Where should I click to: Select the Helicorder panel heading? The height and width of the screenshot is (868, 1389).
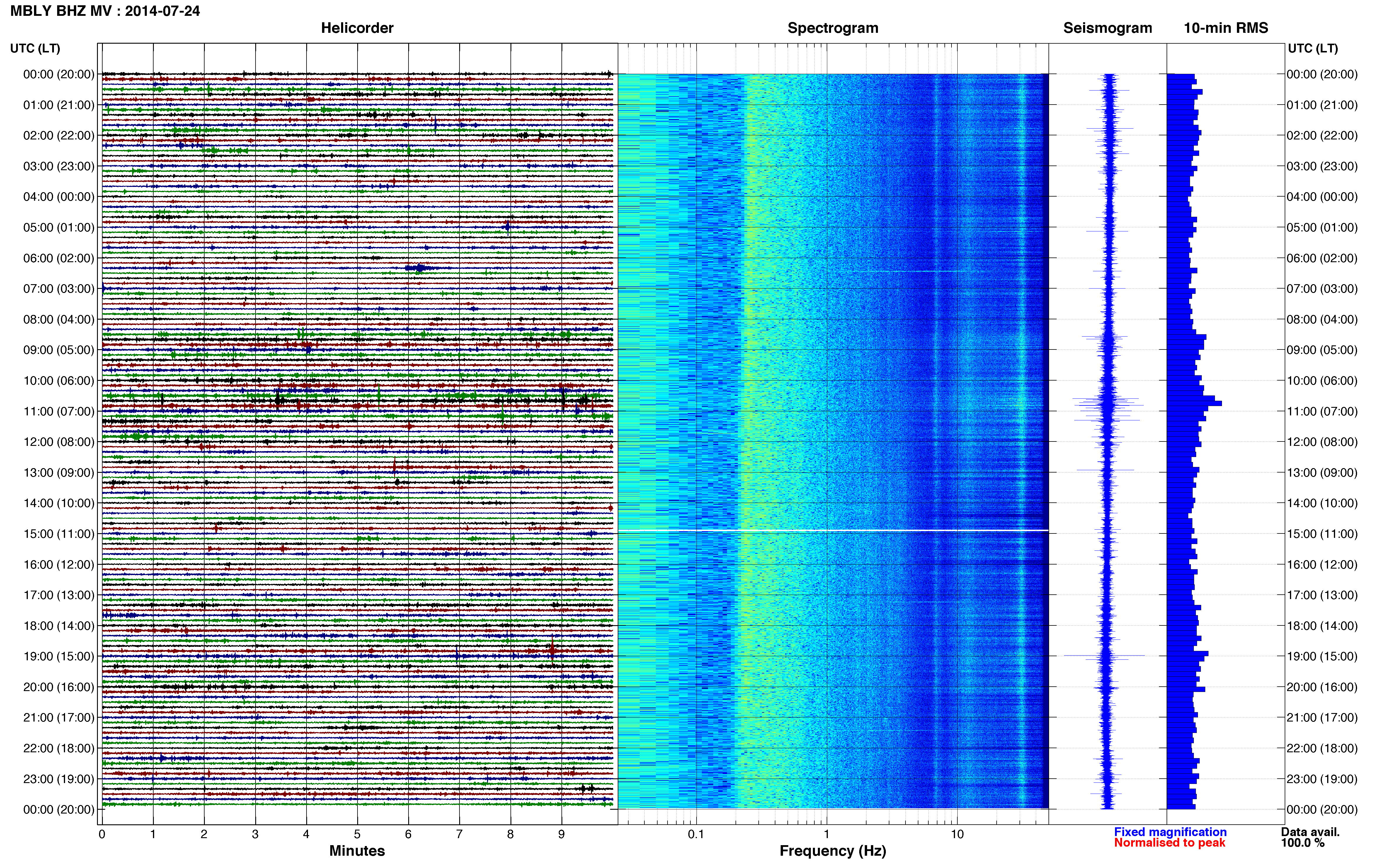[x=357, y=28]
